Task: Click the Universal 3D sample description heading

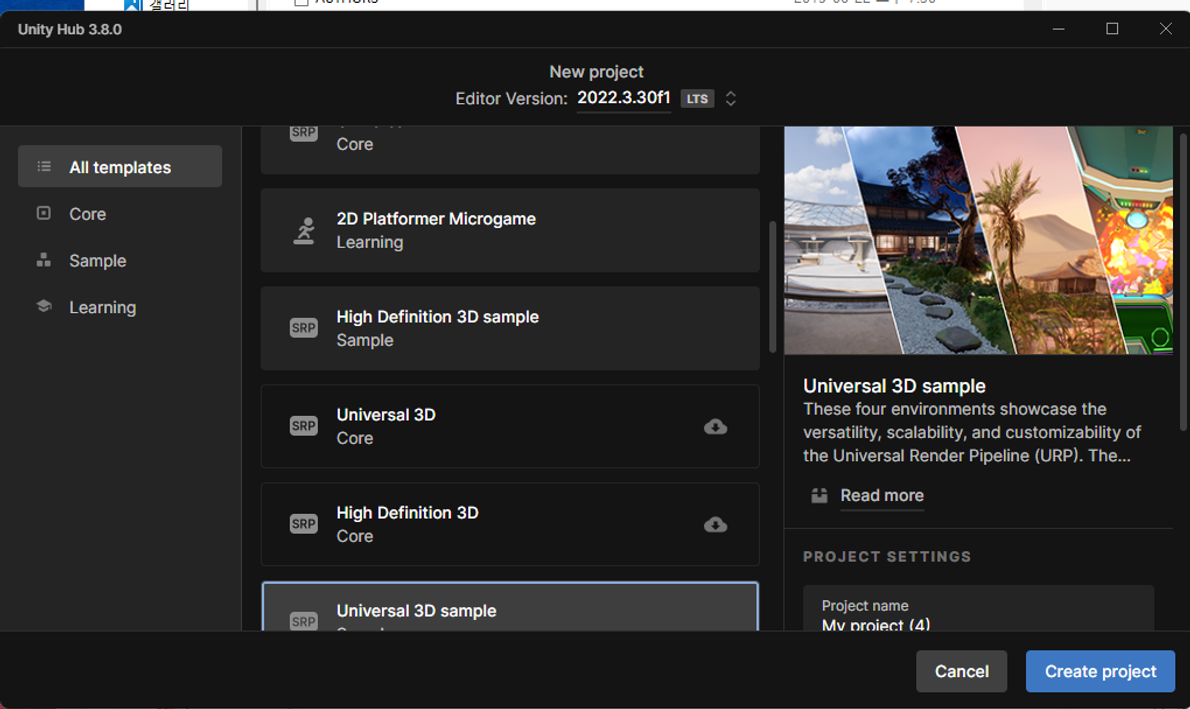Action: click(894, 386)
